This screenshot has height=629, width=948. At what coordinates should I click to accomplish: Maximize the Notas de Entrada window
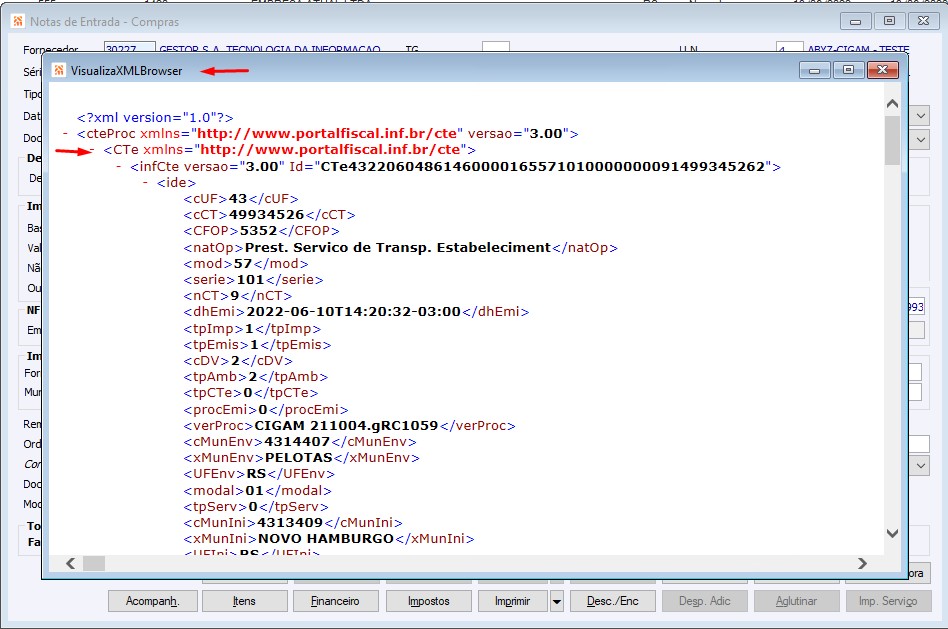tap(889, 21)
